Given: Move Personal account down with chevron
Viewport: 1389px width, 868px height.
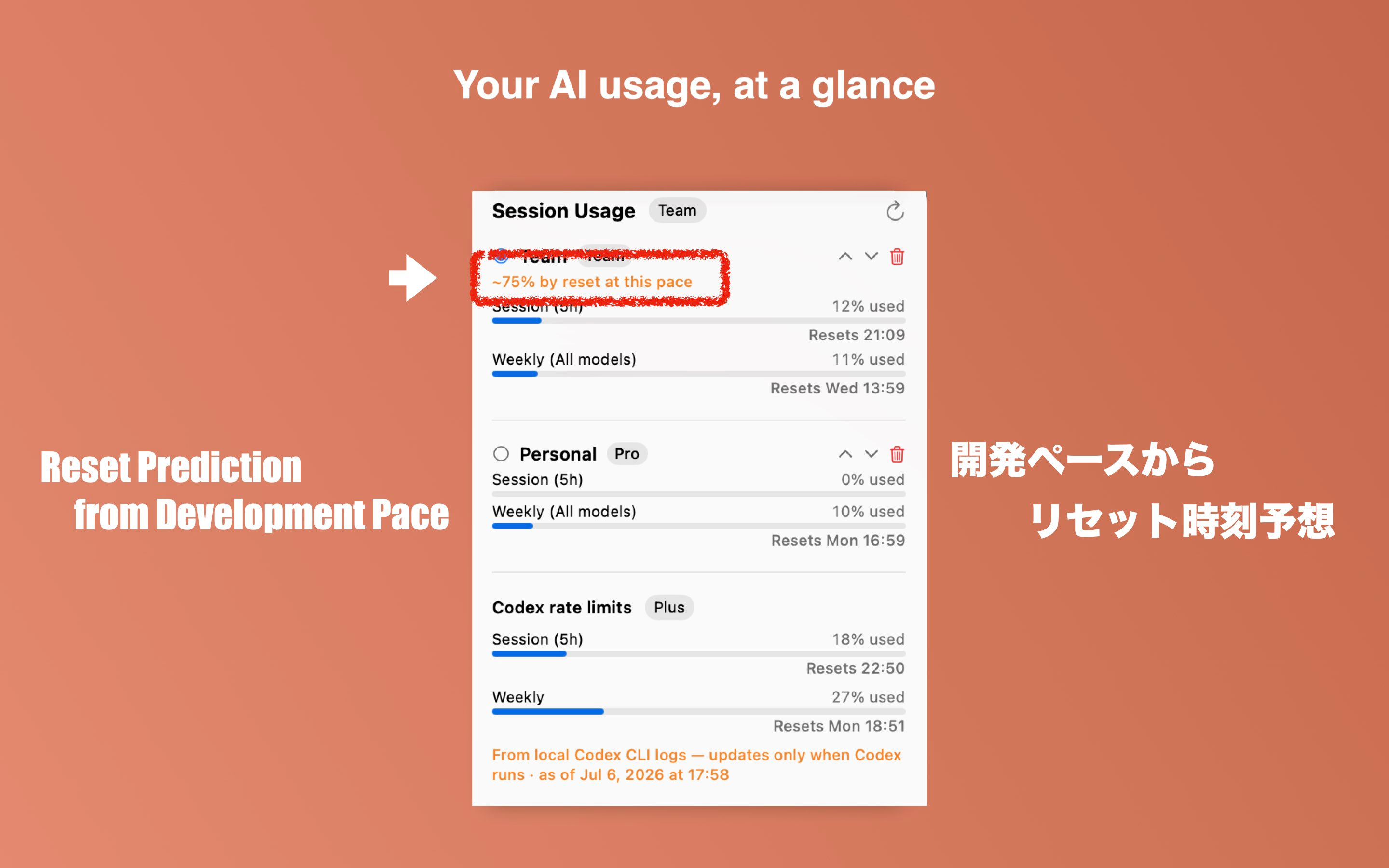Looking at the screenshot, I should click(x=871, y=454).
